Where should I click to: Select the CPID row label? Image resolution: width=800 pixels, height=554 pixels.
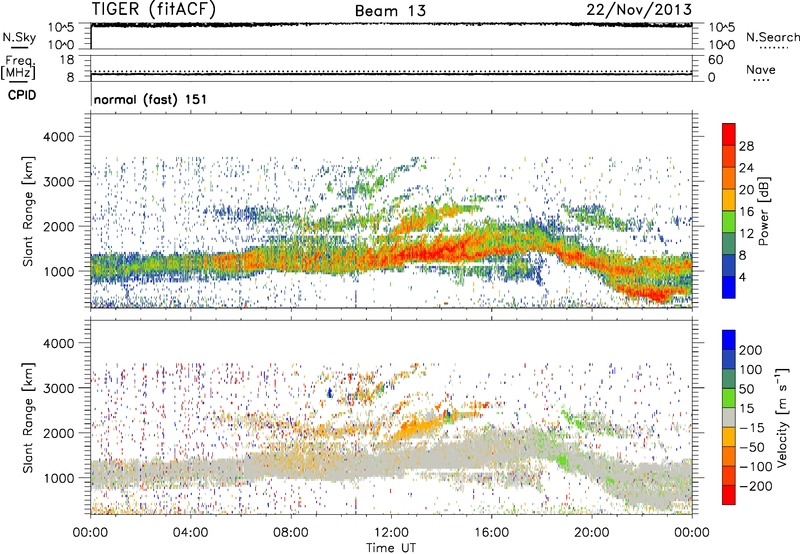pyautogui.click(x=22, y=95)
